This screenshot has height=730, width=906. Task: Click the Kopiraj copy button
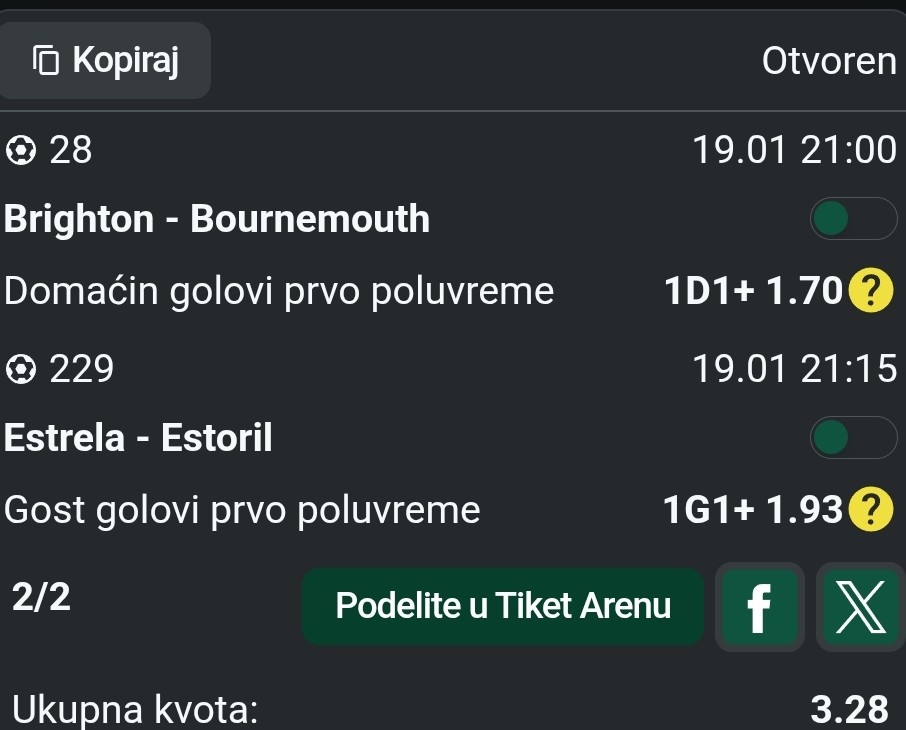[105, 61]
